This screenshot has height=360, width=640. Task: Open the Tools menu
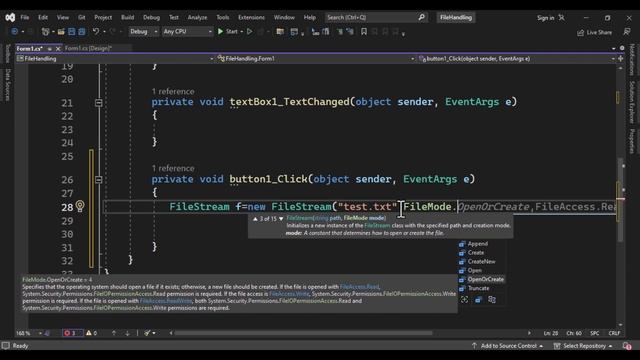[222, 18]
